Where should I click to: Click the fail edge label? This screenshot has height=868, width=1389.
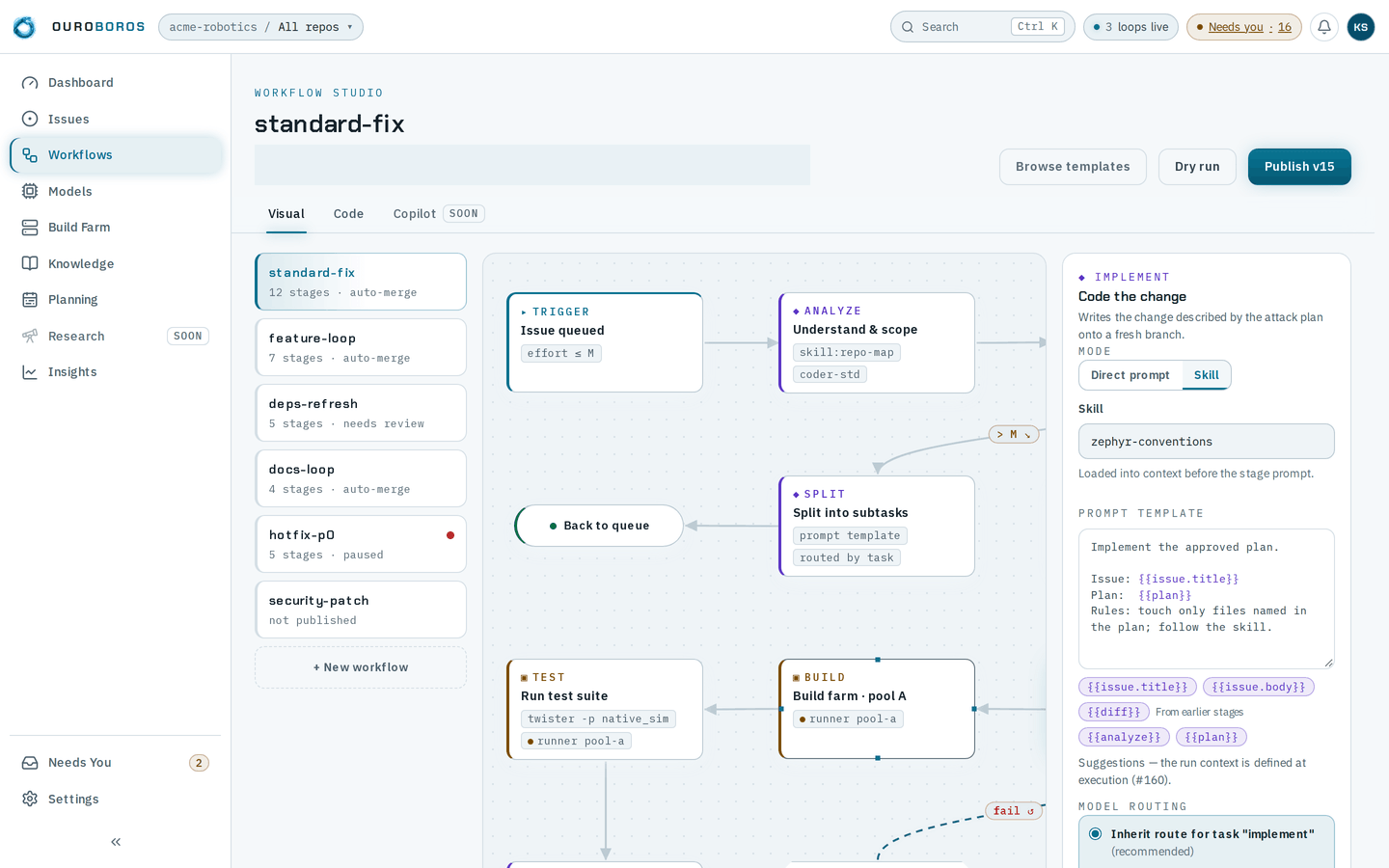coord(1013,811)
